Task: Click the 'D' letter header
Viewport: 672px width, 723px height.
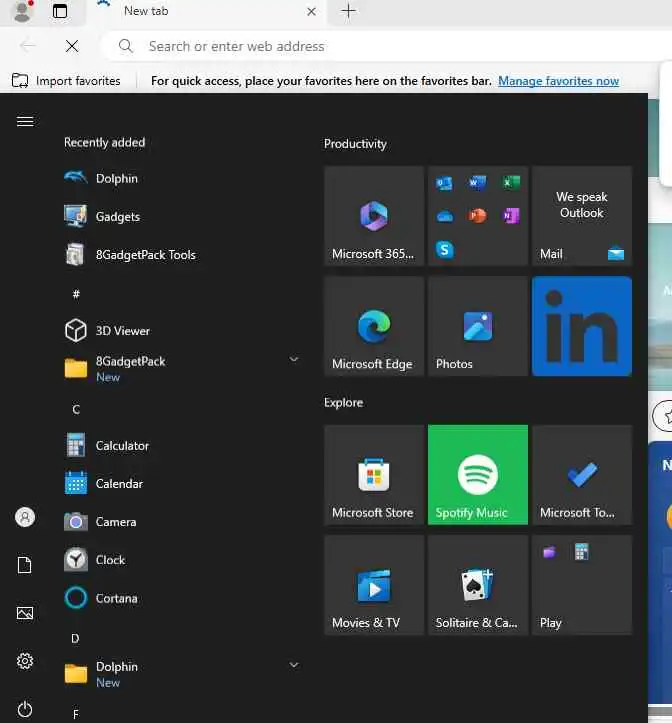Action: (x=75, y=638)
